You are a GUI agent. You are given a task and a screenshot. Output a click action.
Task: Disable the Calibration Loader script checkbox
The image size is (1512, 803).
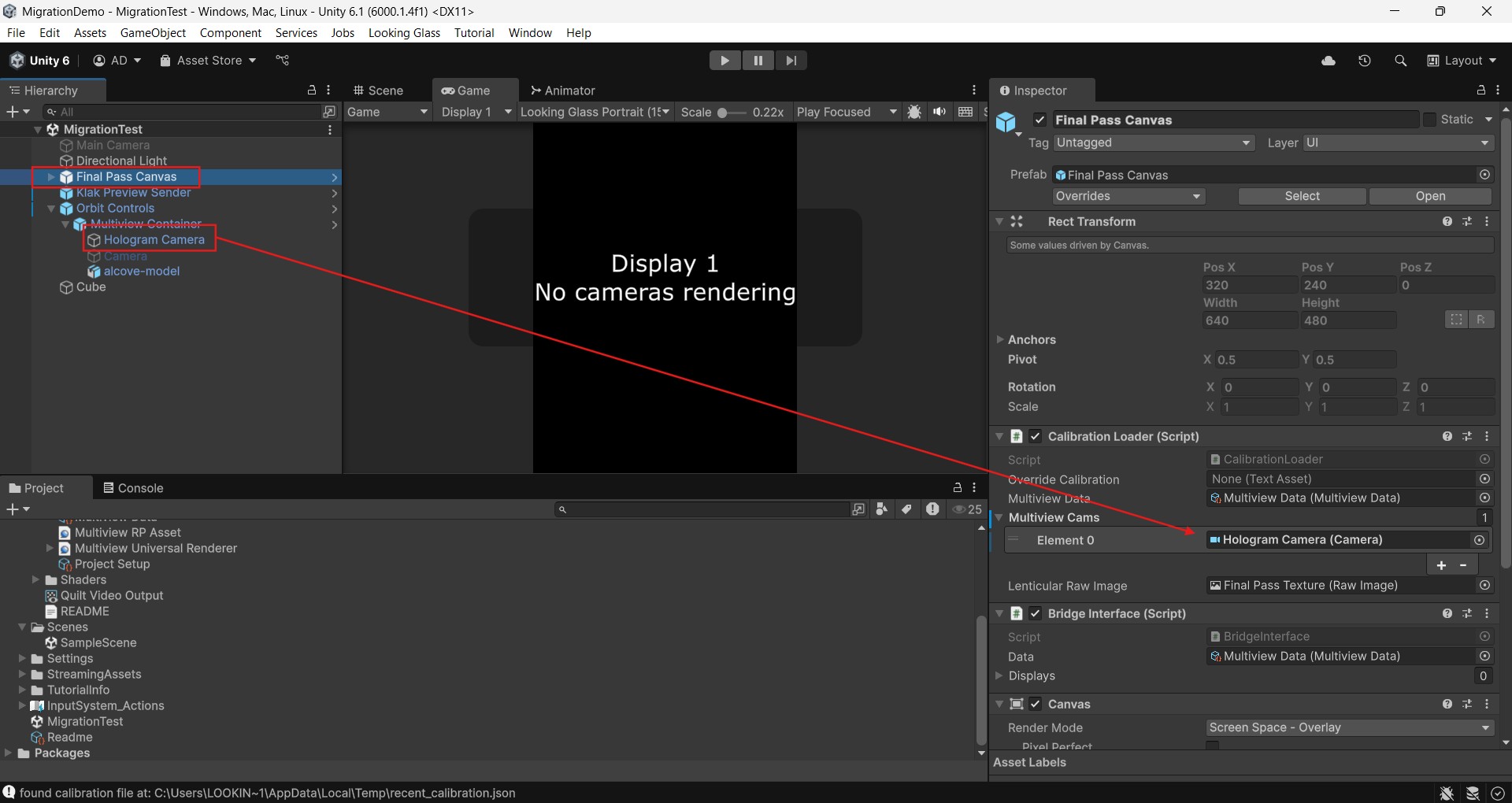[1036, 436]
